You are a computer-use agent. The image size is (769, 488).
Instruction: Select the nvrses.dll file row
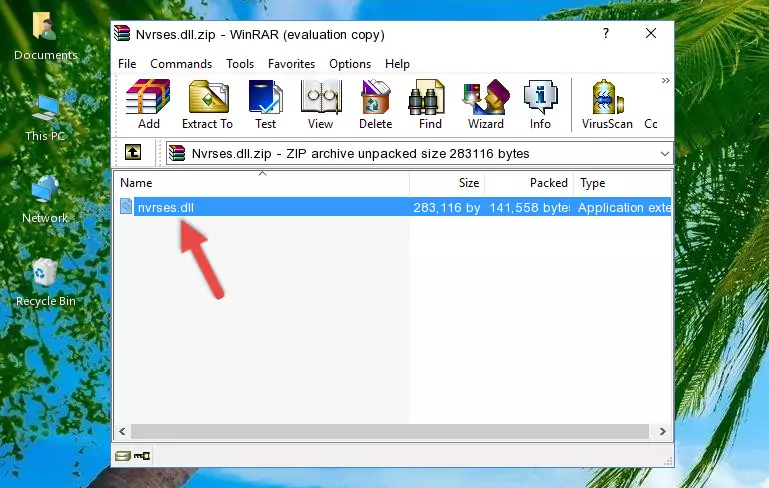[x=394, y=207]
